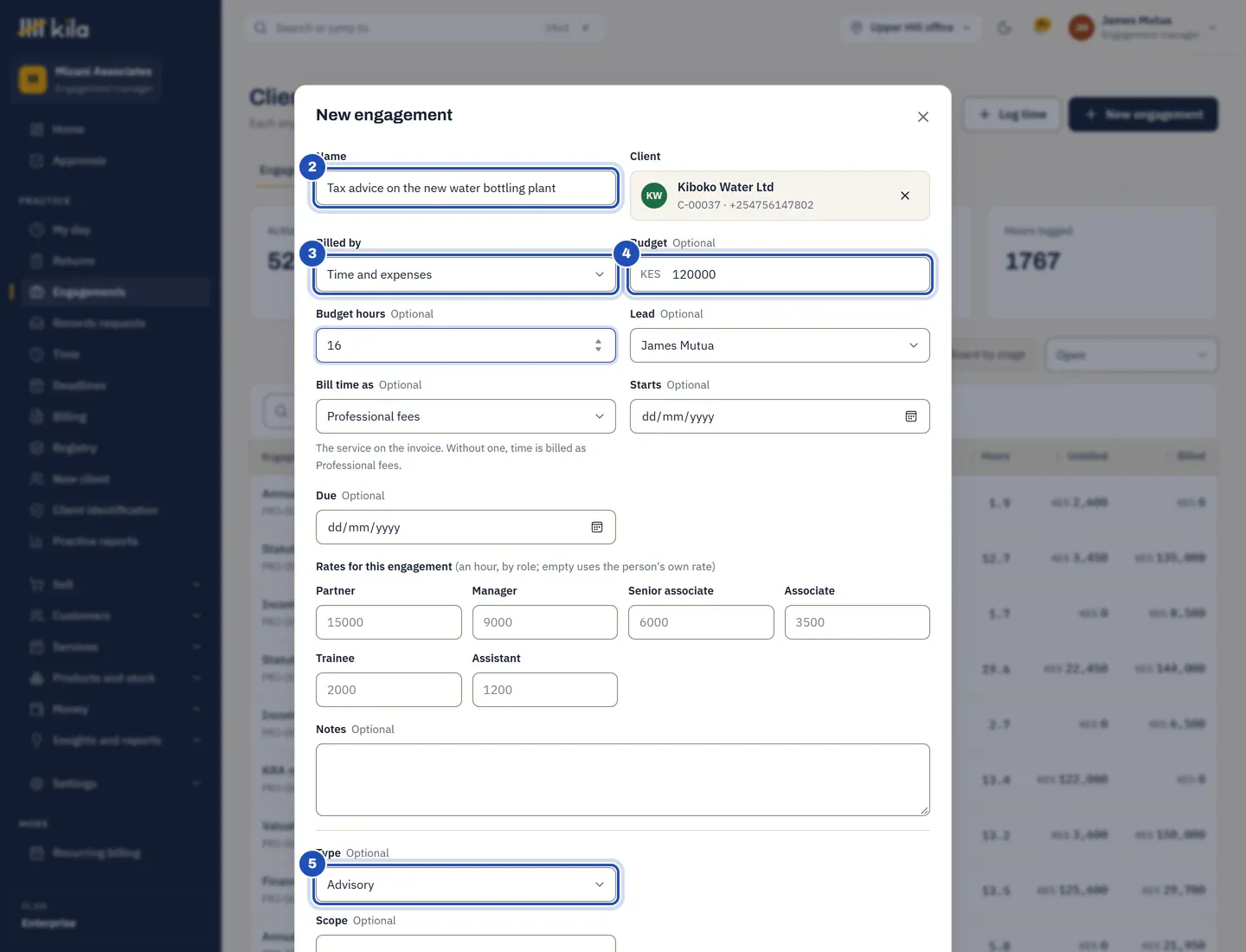Click the Senior associate rate input

pos(701,622)
